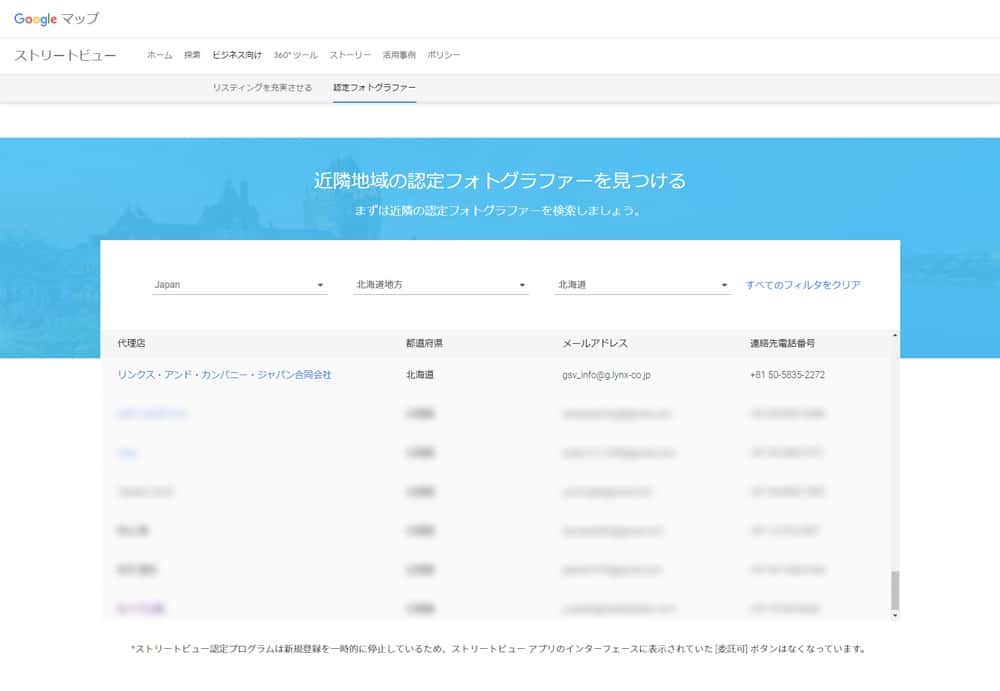Image resolution: width=1000 pixels, height=691 pixels.
Task: Open the ストーリー navigation item
Action: pos(350,55)
